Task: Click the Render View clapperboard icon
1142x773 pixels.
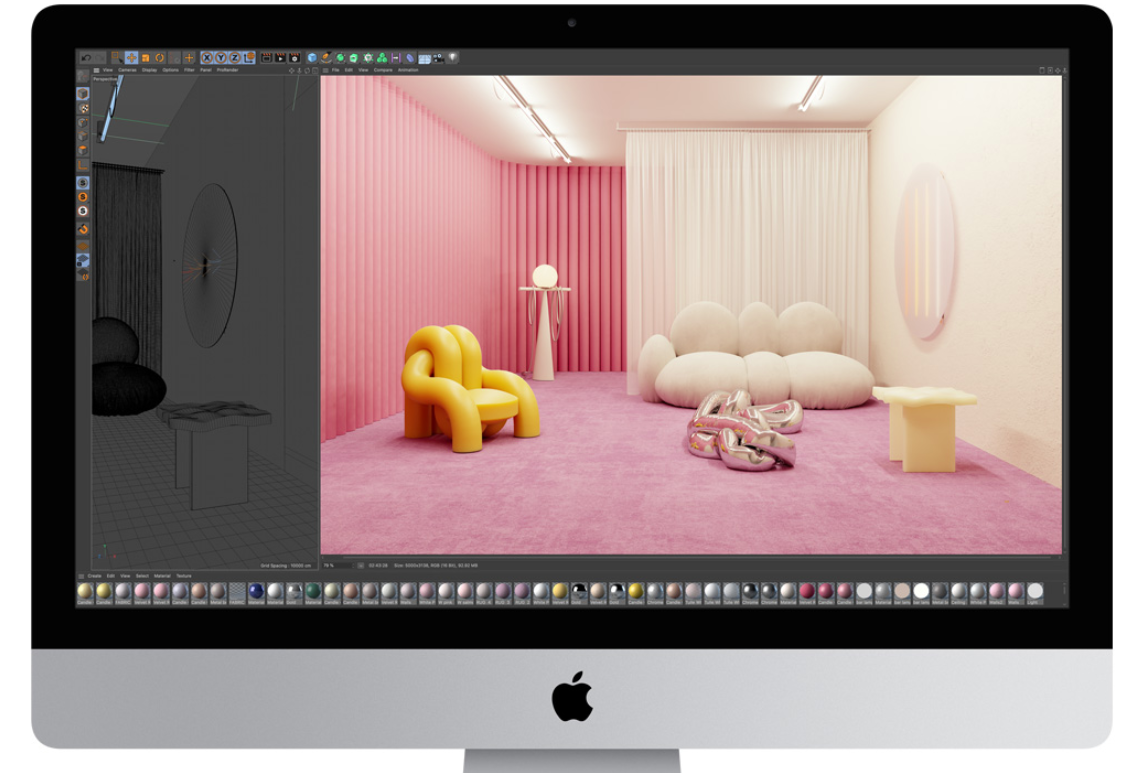Action: coord(267,58)
